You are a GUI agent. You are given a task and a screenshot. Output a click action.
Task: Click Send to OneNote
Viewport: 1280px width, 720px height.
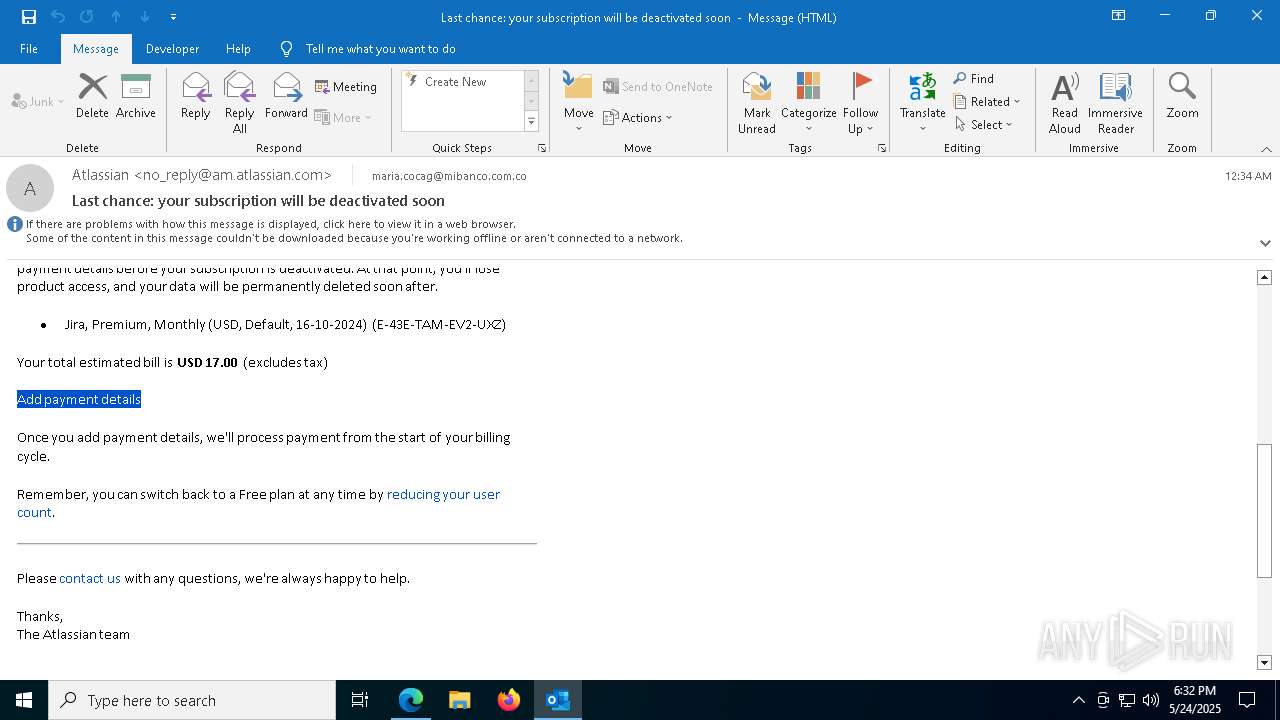pyautogui.click(x=658, y=87)
